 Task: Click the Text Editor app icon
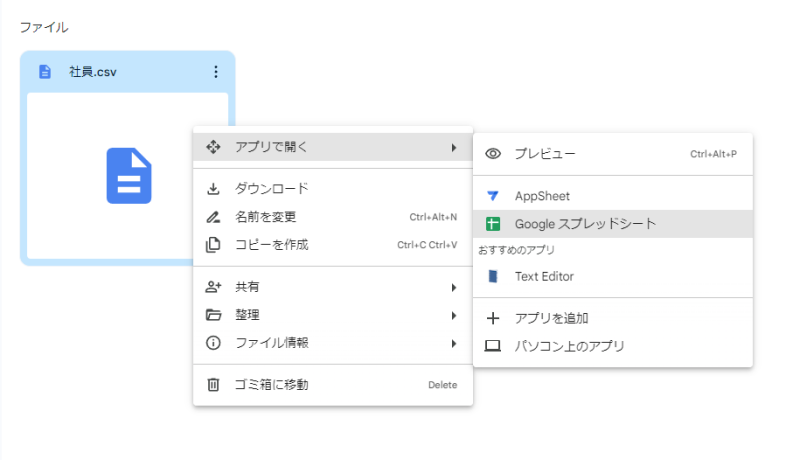(493, 276)
